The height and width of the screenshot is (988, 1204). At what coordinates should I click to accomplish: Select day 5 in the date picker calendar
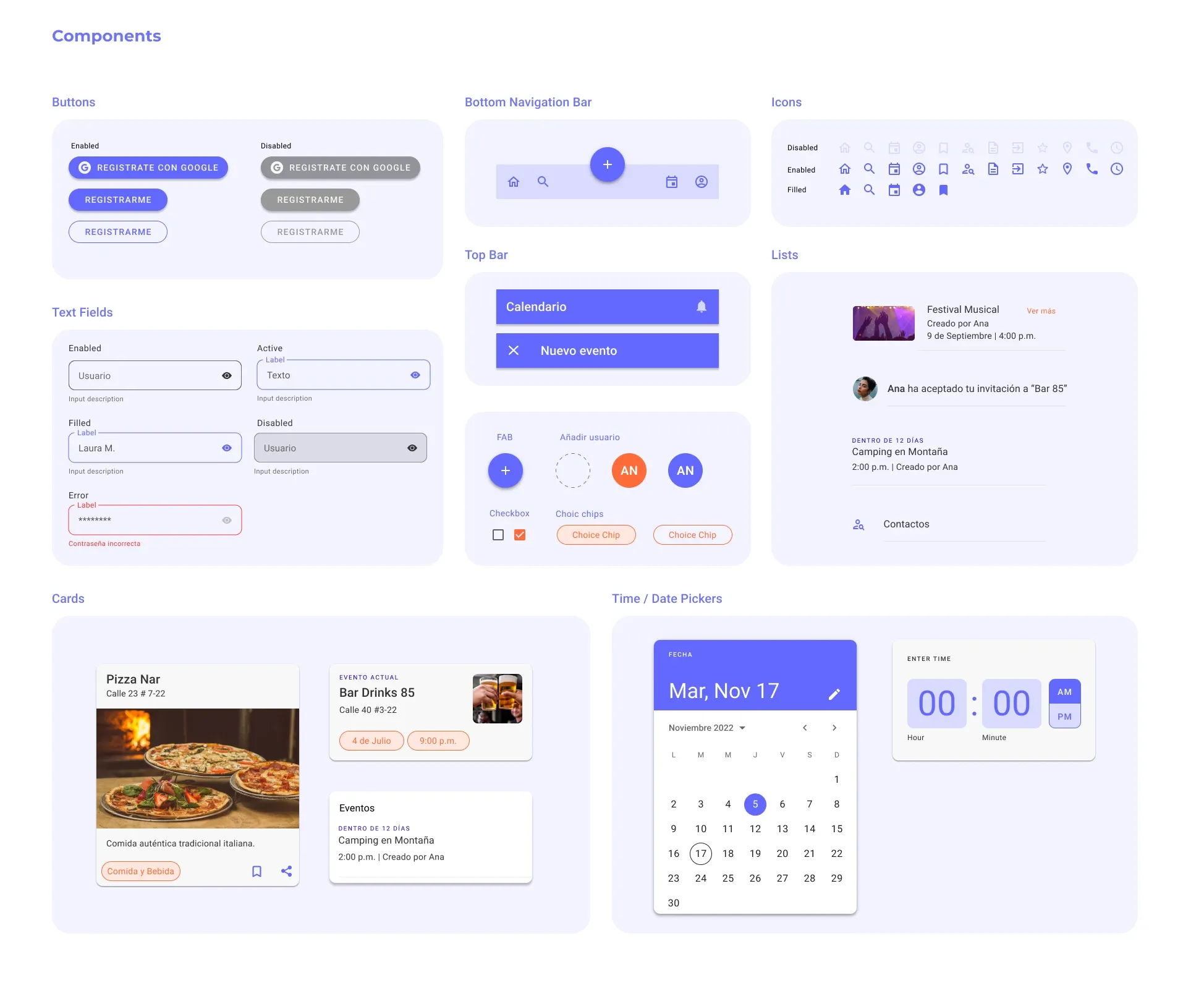point(755,804)
